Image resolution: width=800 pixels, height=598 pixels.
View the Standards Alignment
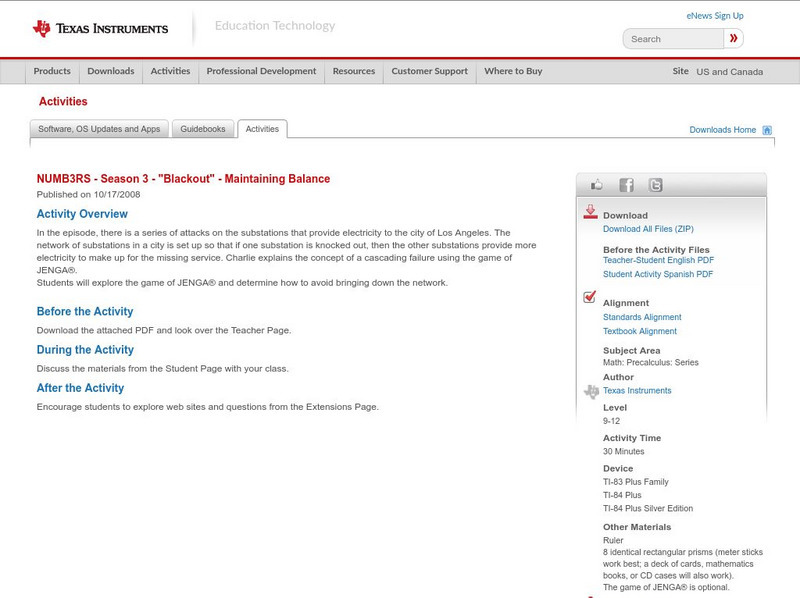coord(641,316)
